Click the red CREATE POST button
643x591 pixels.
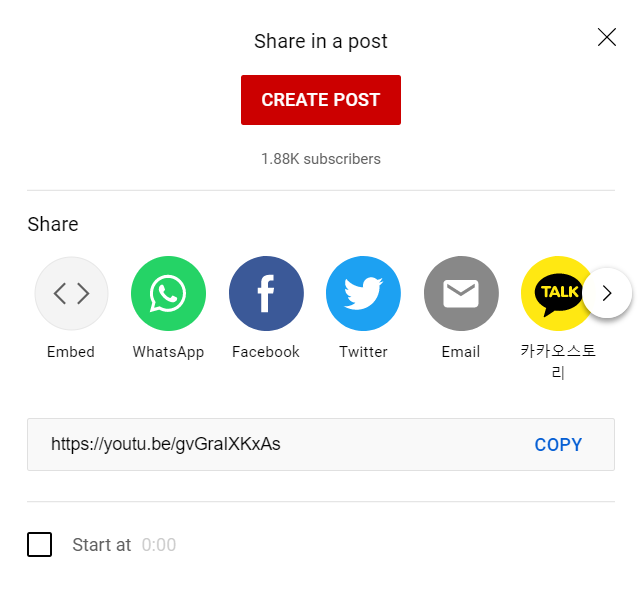click(x=321, y=100)
